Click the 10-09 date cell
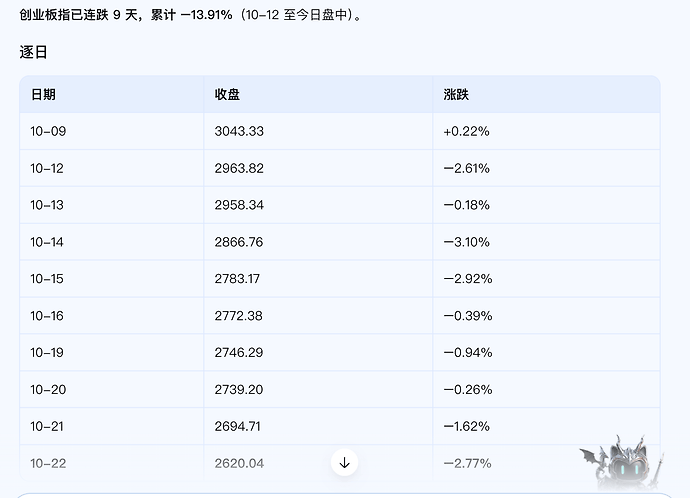690x498 pixels. coord(48,131)
